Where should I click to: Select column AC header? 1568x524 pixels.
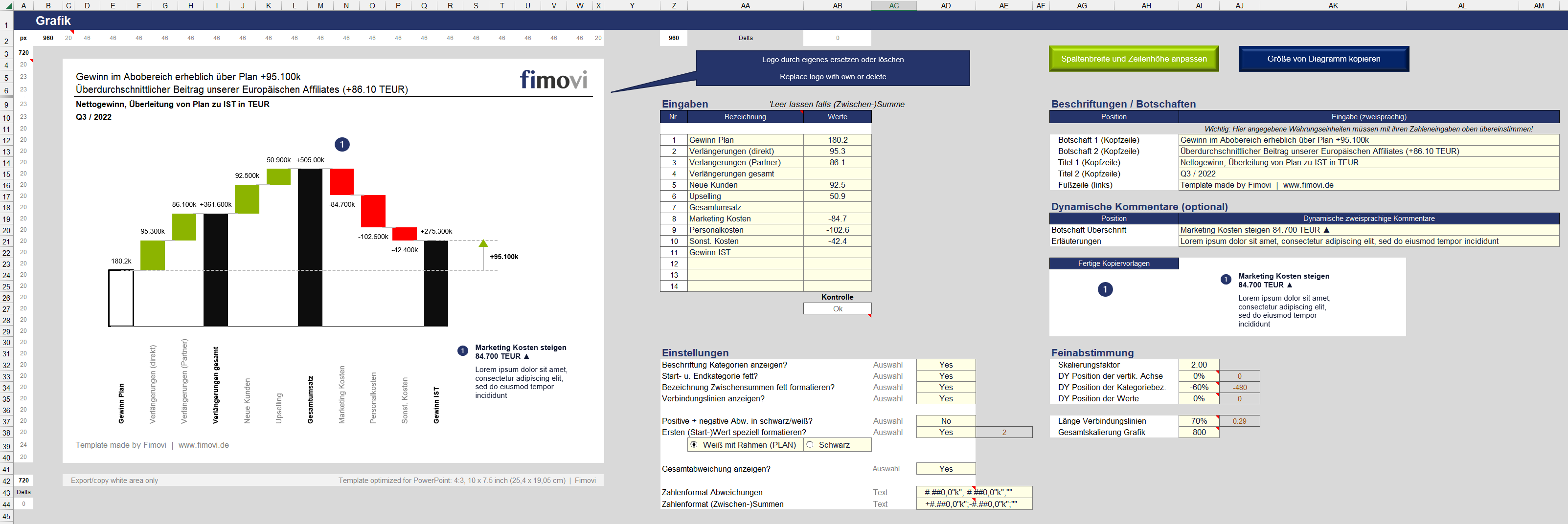click(x=893, y=5)
